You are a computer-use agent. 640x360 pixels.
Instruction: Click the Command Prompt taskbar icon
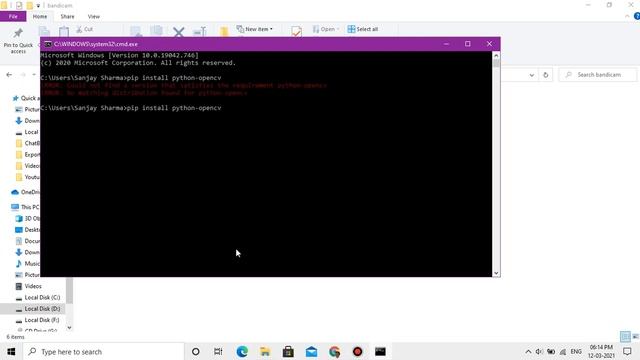[x=380, y=351]
